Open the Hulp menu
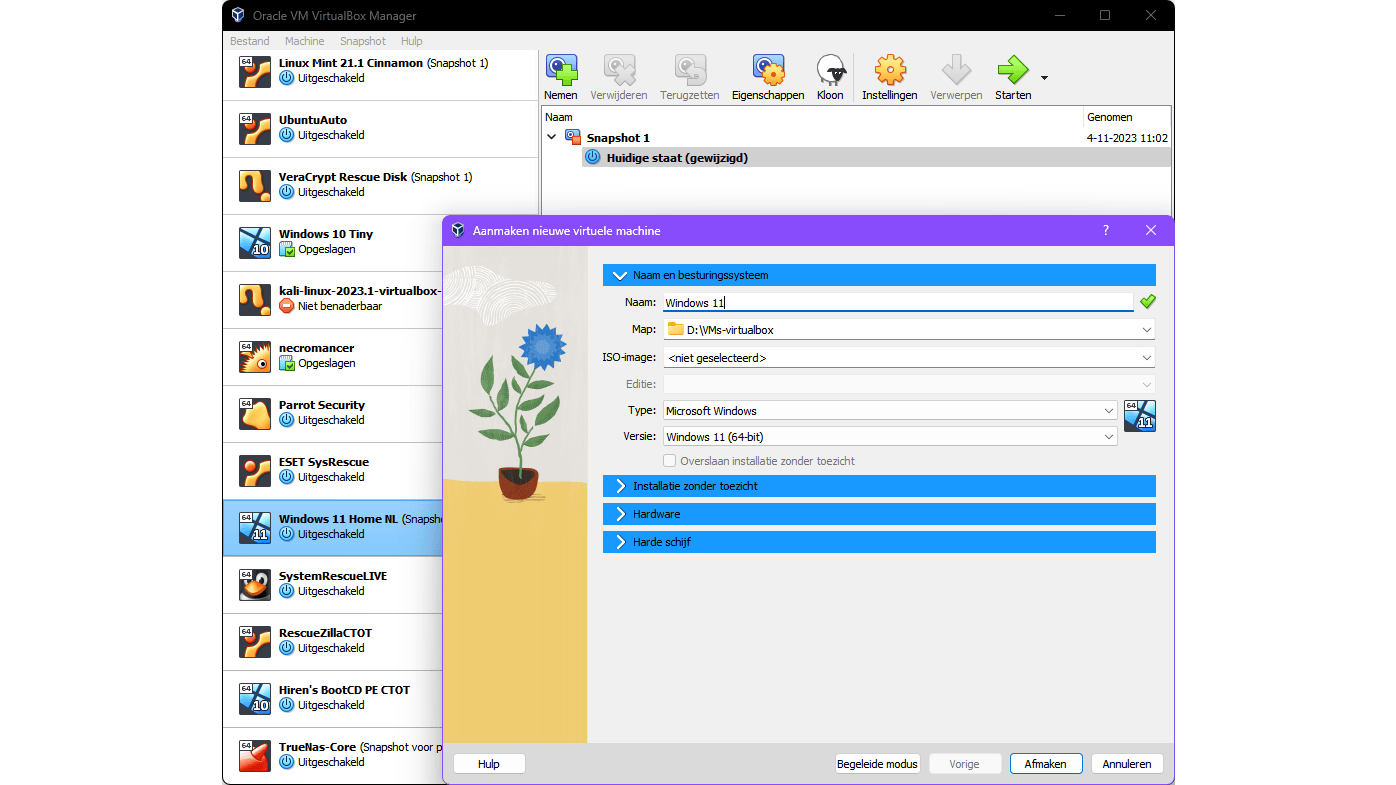This screenshot has height=785, width=1396. tap(411, 41)
